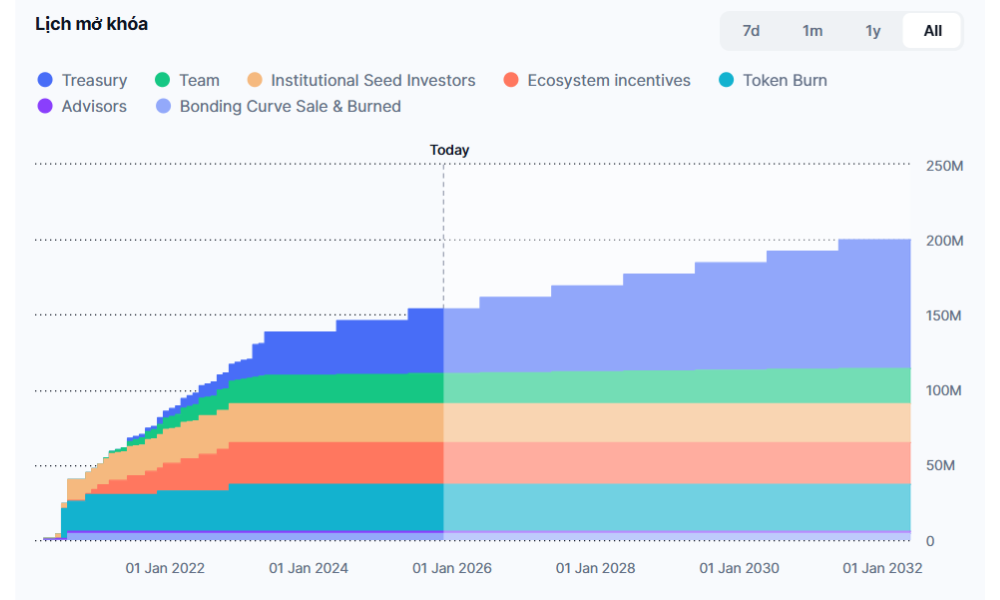Toggle the Treasury series label
The width and height of the screenshot is (1000, 600).
point(94,80)
